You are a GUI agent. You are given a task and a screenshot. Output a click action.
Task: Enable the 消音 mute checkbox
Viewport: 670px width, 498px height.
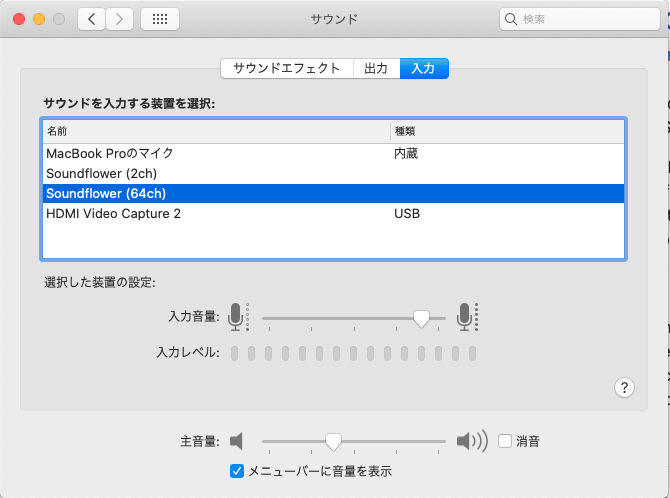click(x=505, y=441)
